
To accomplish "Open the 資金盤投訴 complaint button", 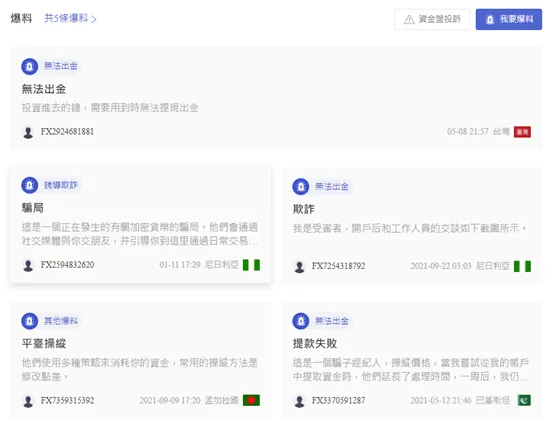I will (x=432, y=19).
